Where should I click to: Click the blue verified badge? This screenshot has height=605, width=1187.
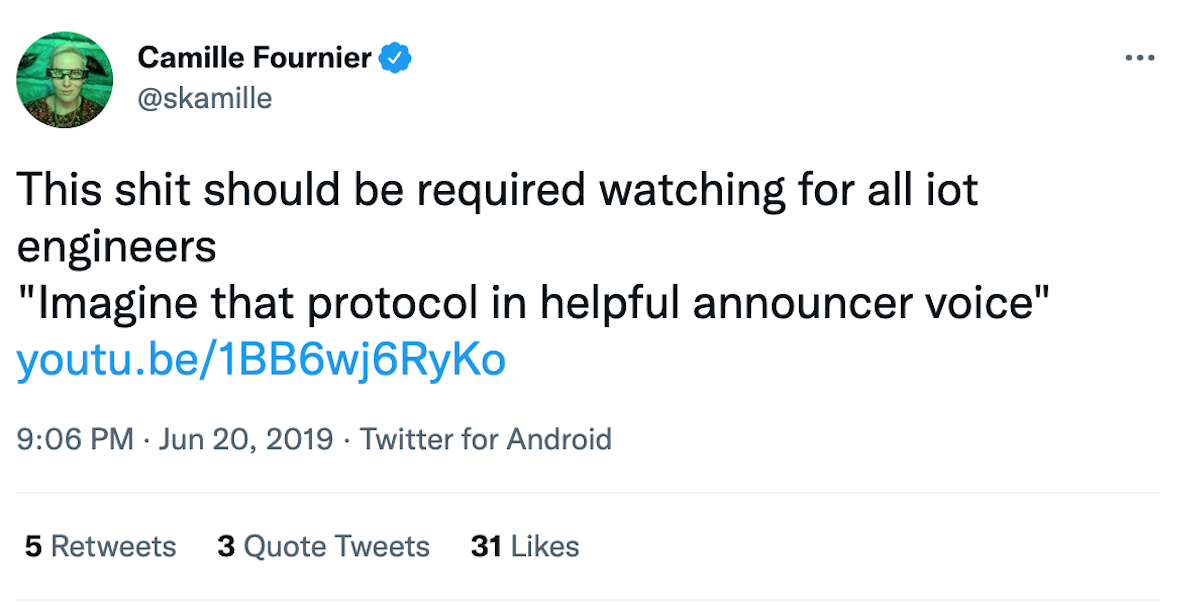click(397, 59)
